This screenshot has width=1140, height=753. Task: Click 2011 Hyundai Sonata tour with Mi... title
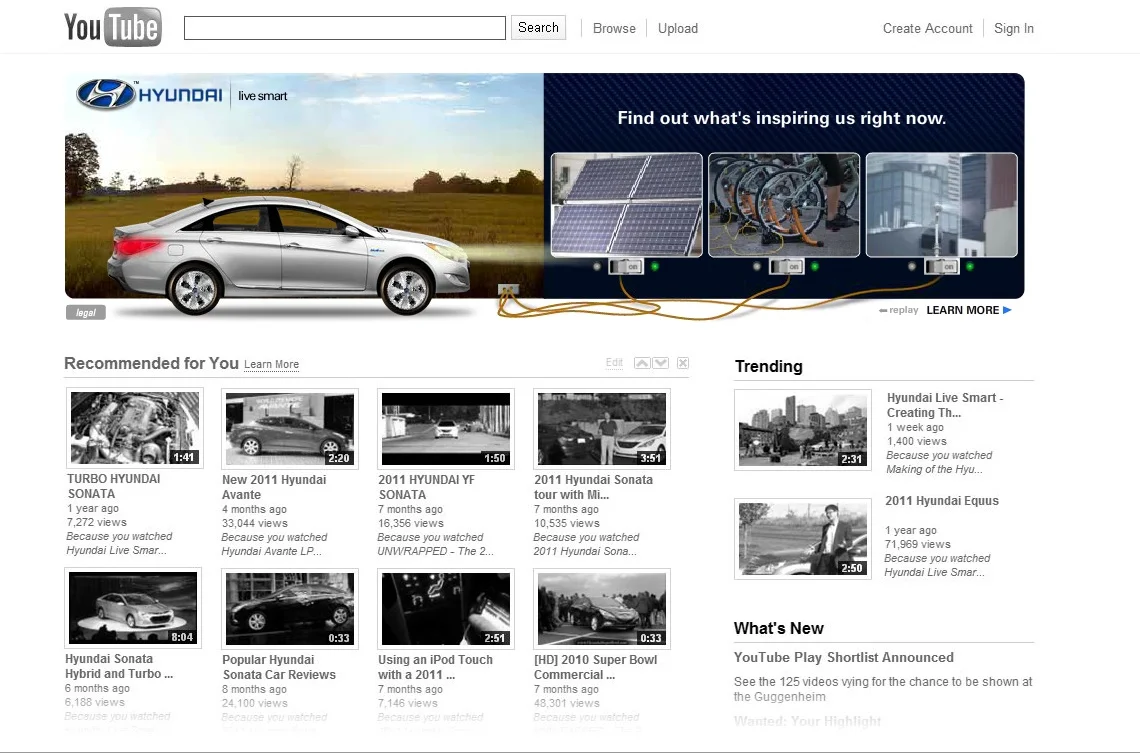pos(593,487)
